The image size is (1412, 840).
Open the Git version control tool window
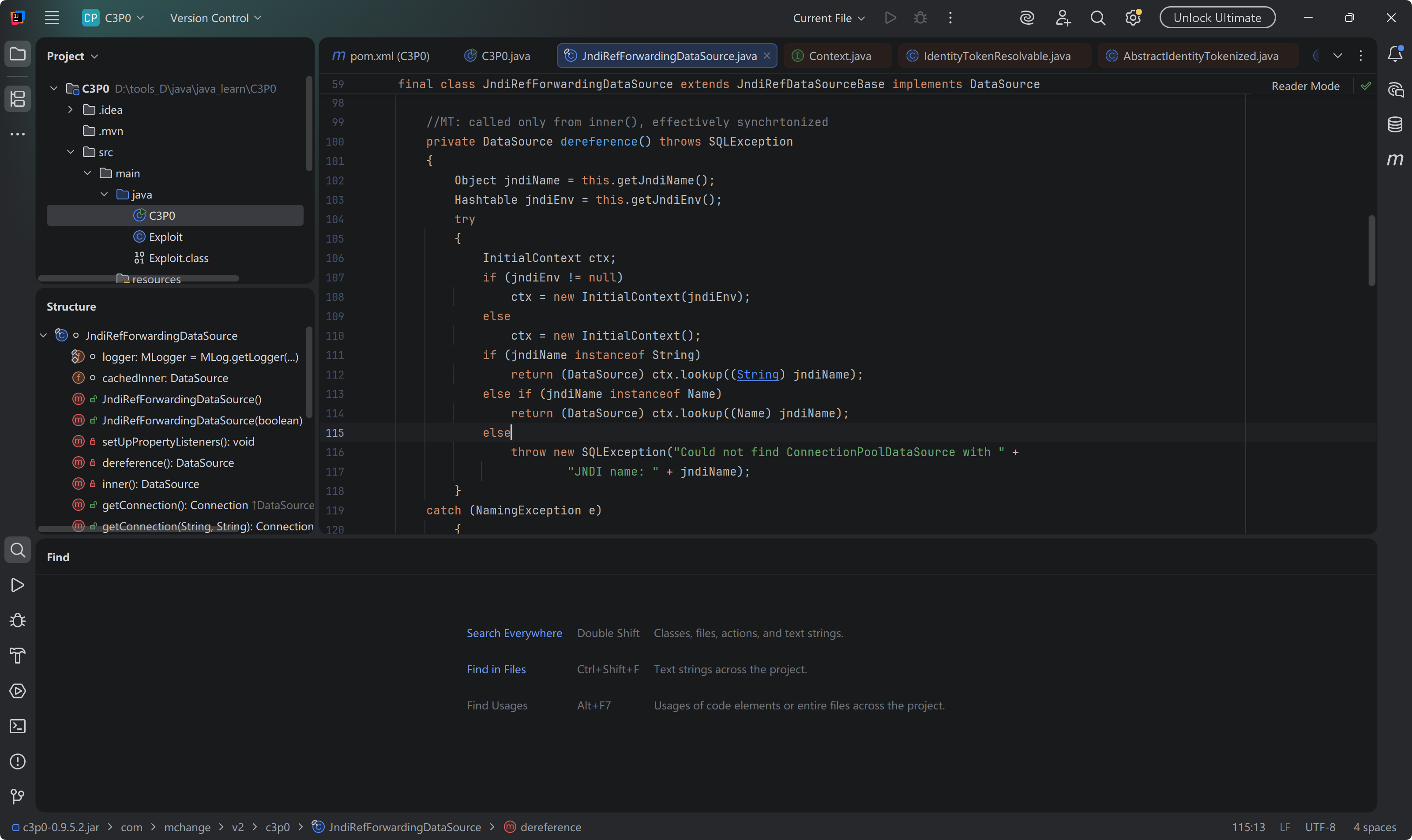click(18, 796)
